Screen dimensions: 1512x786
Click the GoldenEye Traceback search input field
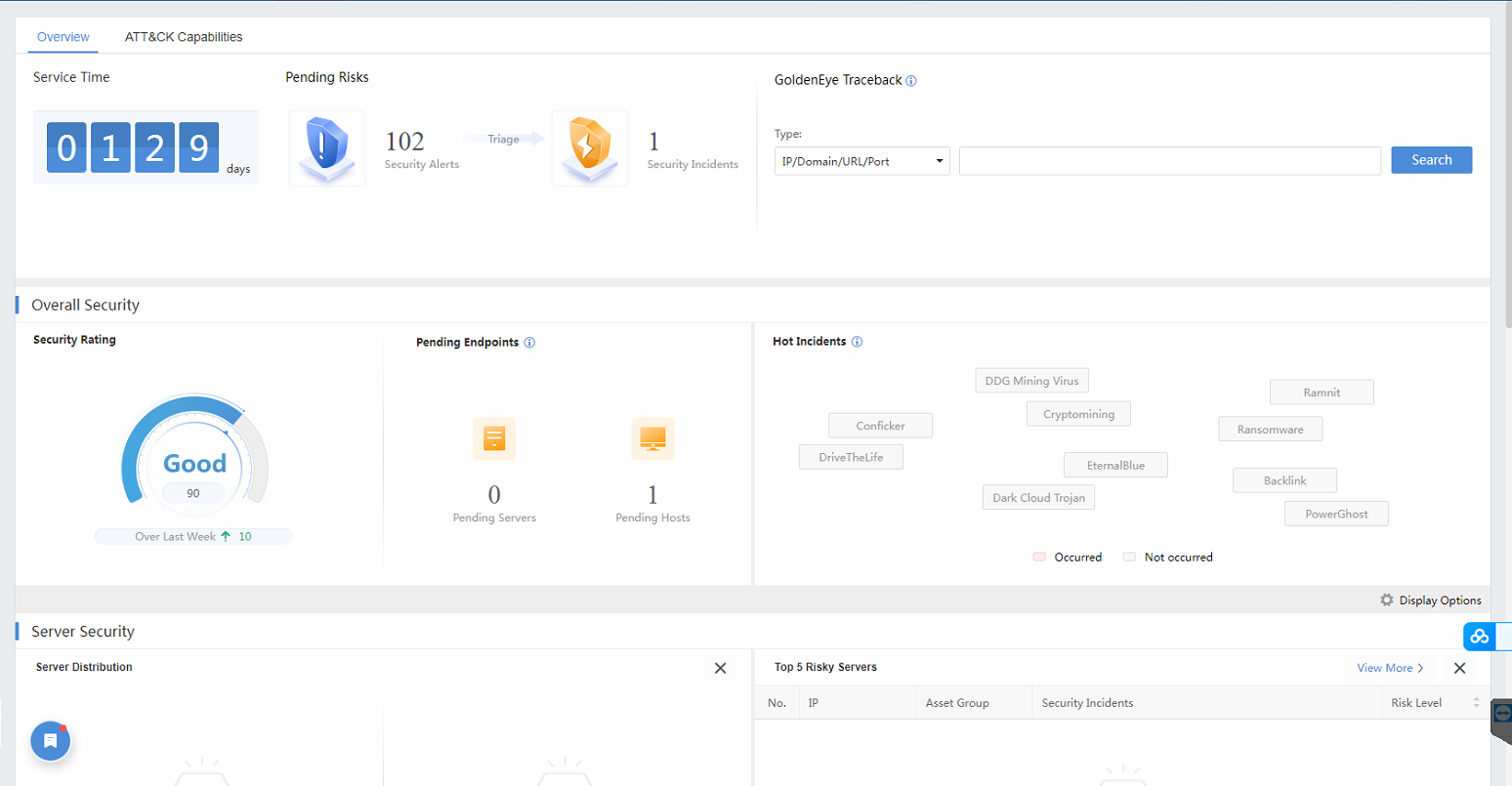[x=1169, y=161]
